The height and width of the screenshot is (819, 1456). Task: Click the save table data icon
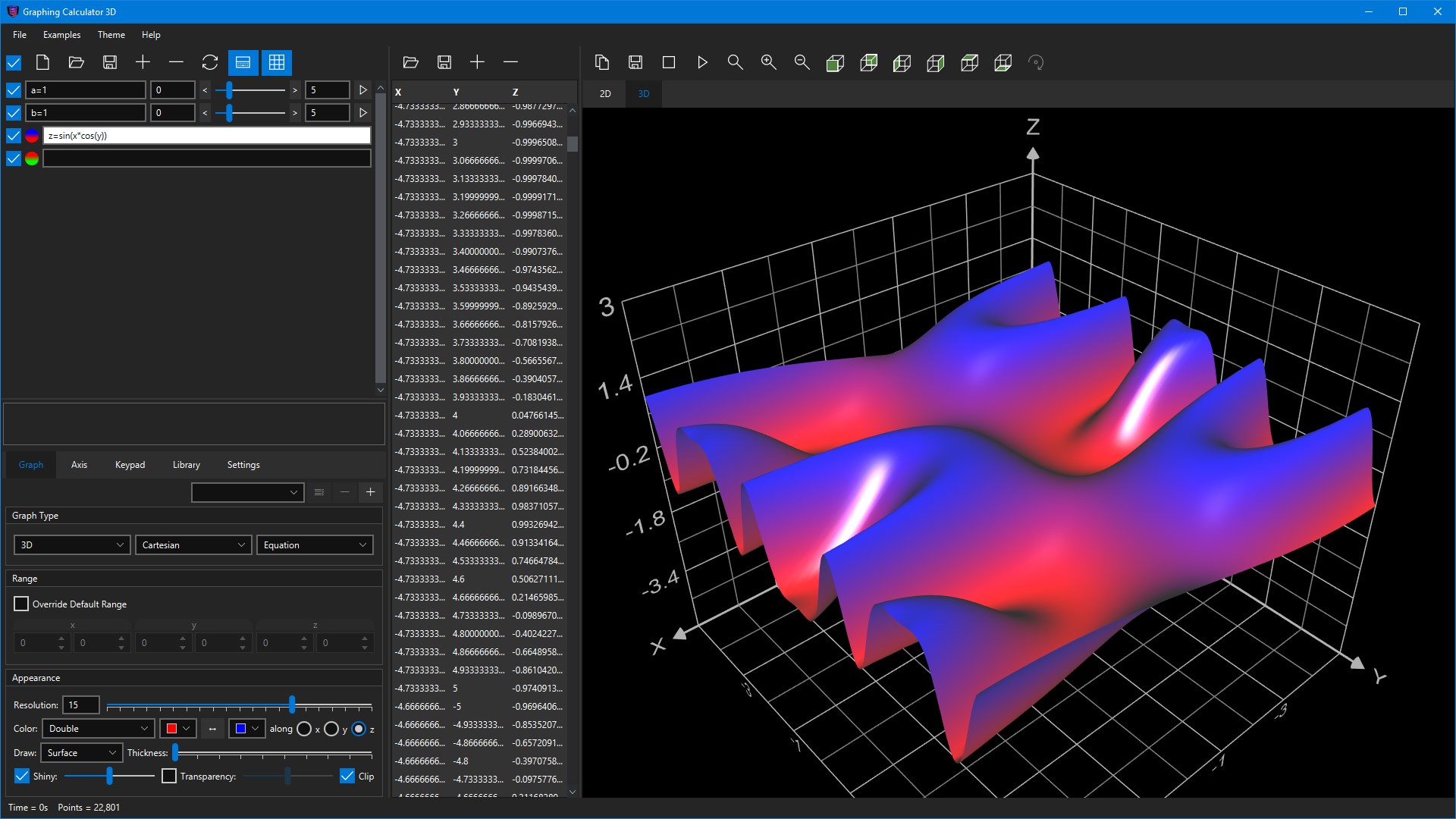(x=444, y=62)
